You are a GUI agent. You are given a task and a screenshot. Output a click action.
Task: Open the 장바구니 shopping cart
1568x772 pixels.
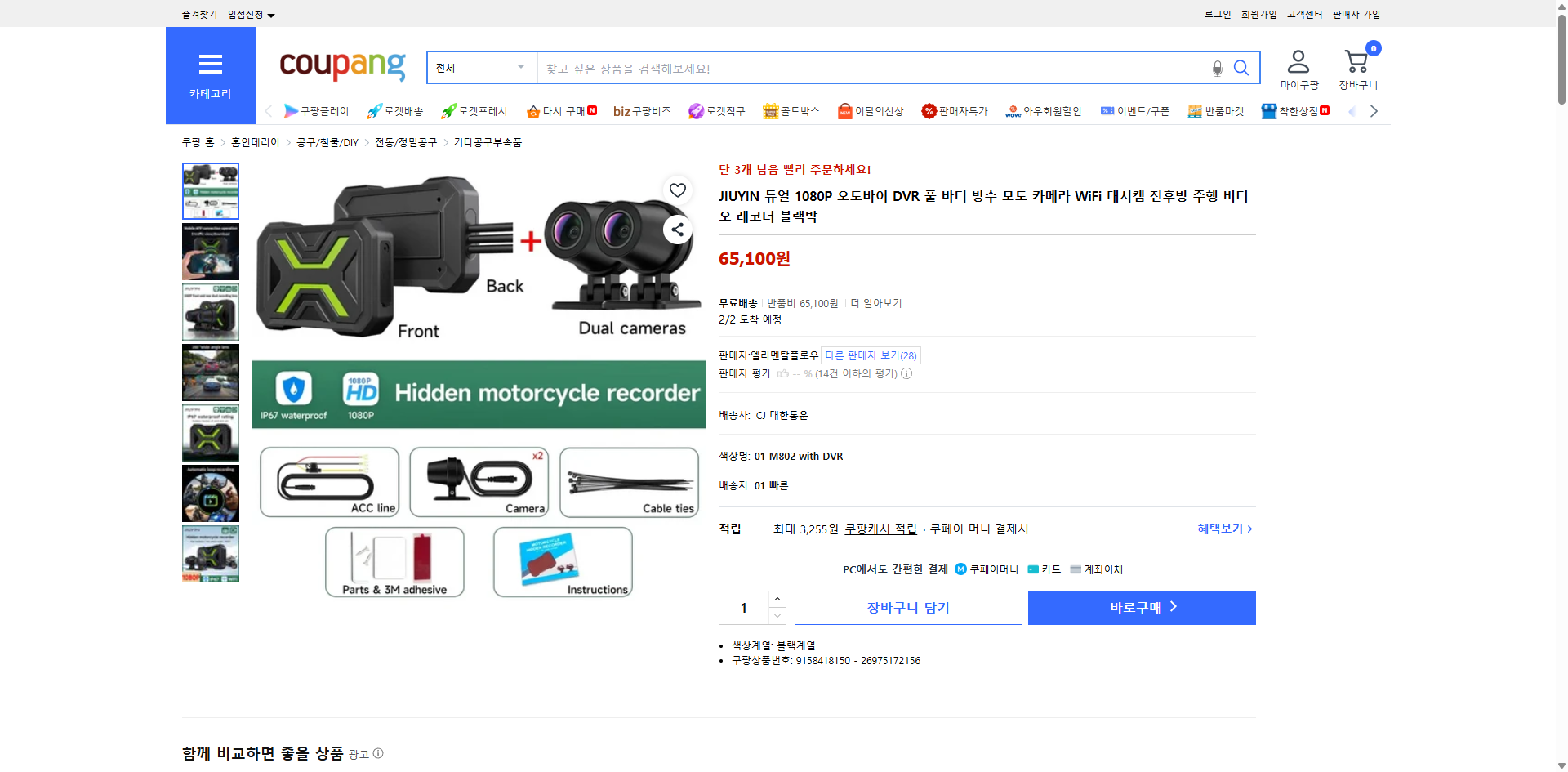(1356, 64)
